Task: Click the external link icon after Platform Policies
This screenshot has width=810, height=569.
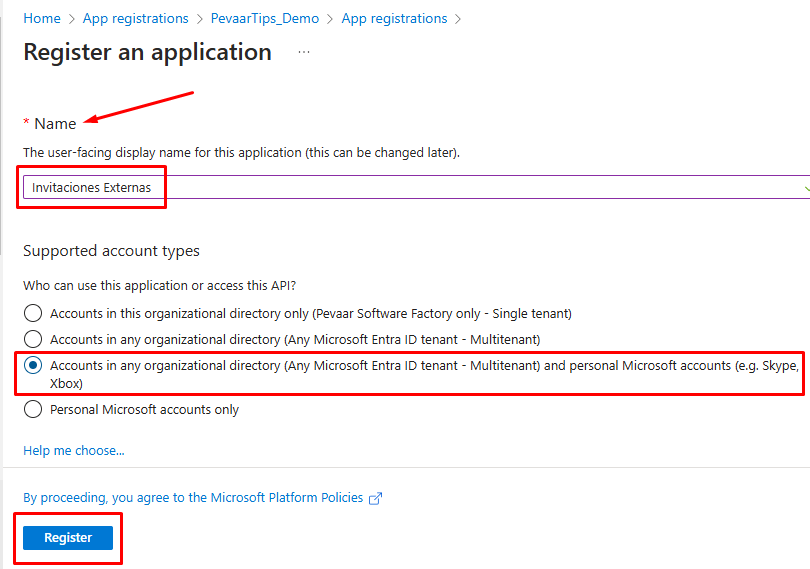Action: [376, 498]
